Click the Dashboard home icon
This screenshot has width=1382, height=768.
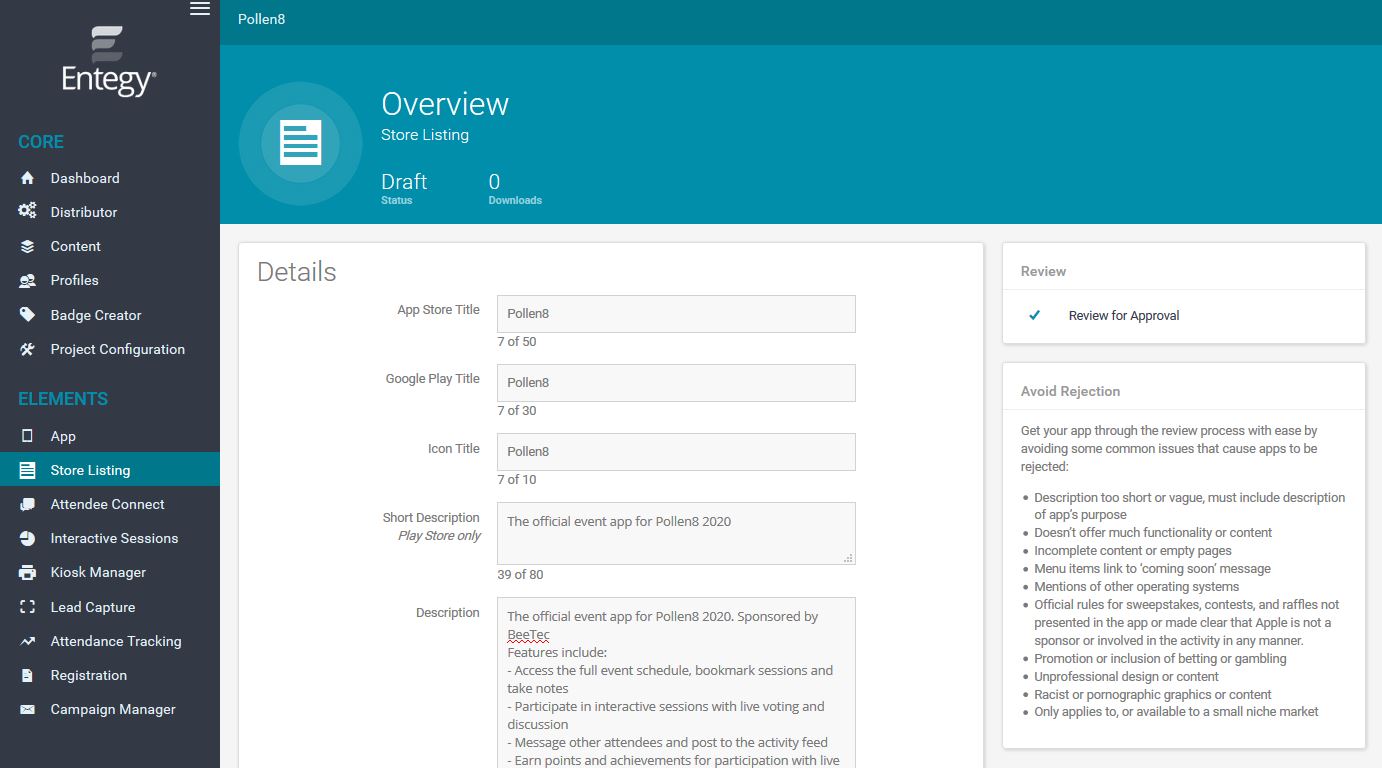(28, 178)
